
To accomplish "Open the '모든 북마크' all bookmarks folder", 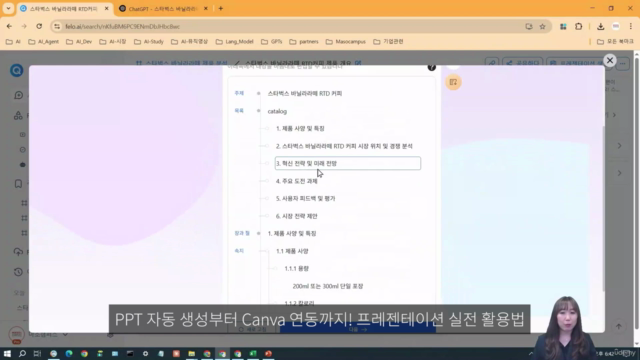I will tap(615, 42).
